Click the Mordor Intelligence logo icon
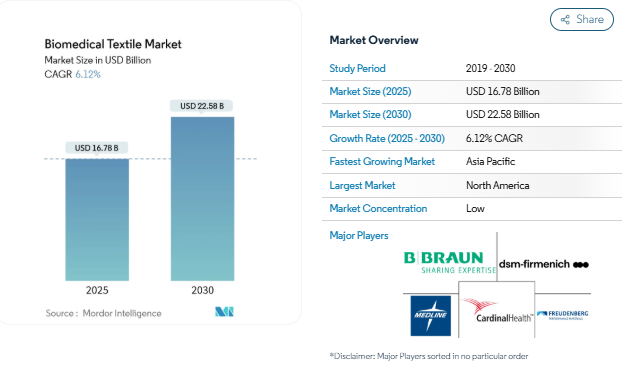Image resolution: width=625 pixels, height=370 pixels. (x=224, y=312)
